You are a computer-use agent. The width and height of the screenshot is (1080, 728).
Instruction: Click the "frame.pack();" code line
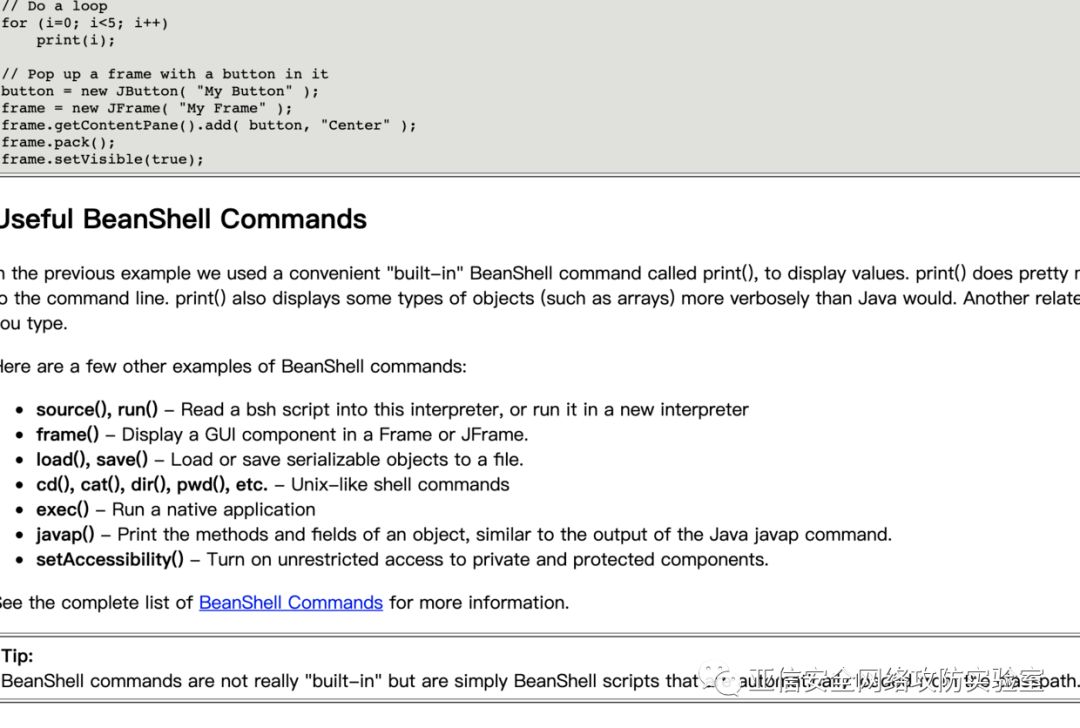tap(58, 142)
